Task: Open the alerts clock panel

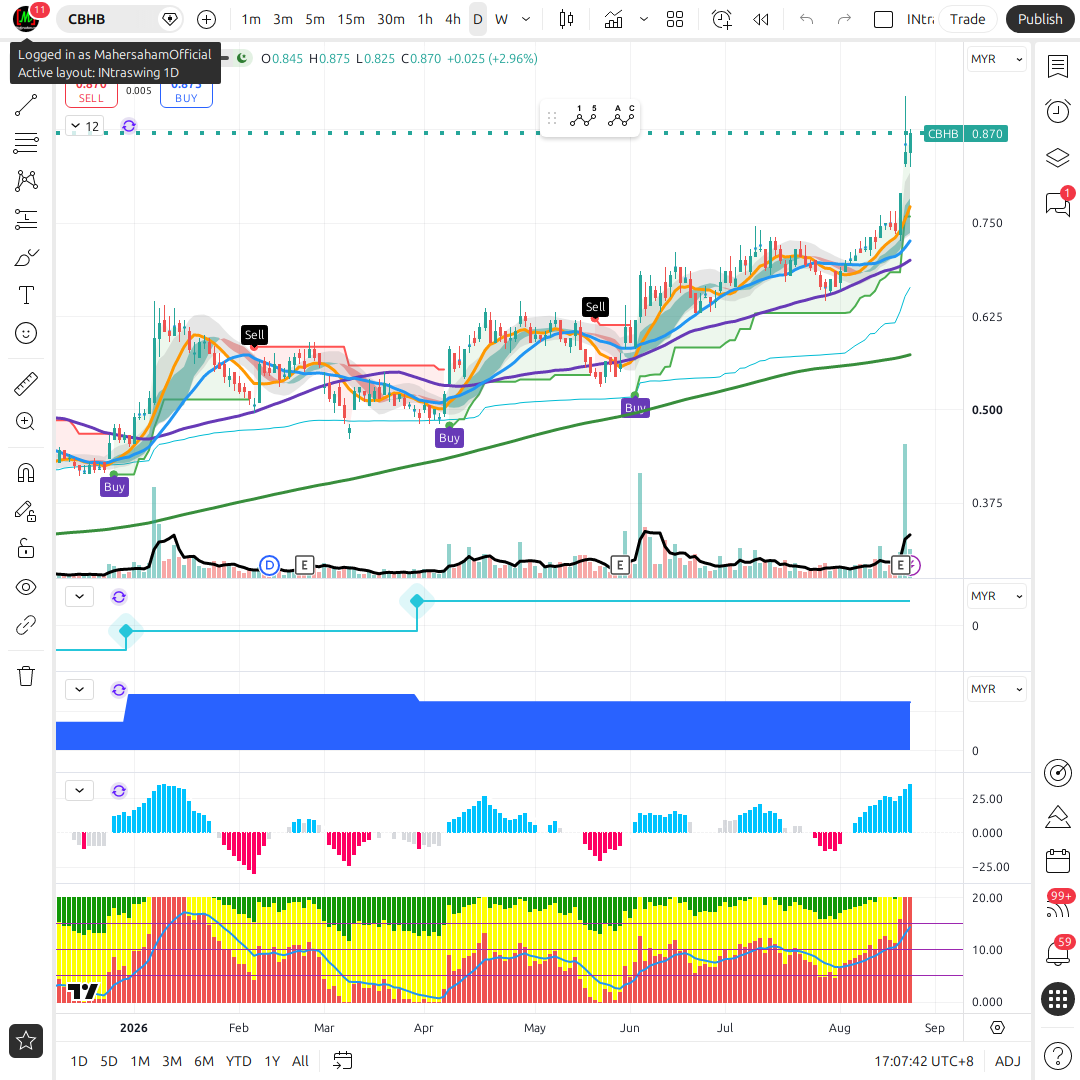Action: (1057, 111)
